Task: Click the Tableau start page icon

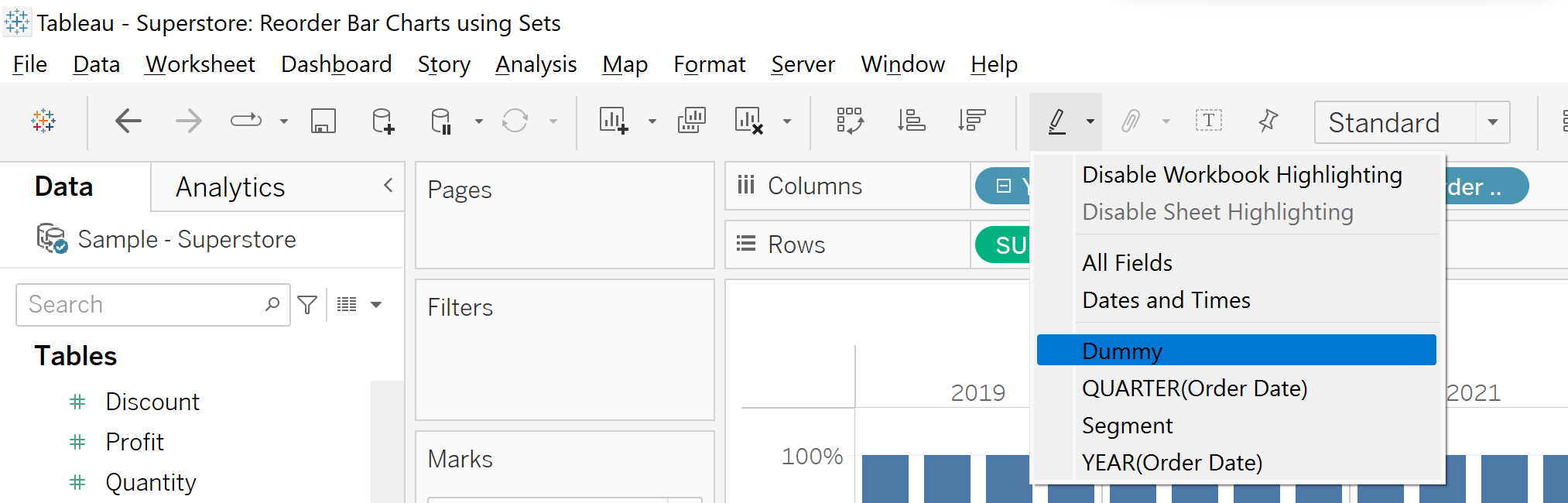Action: tap(43, 121)
